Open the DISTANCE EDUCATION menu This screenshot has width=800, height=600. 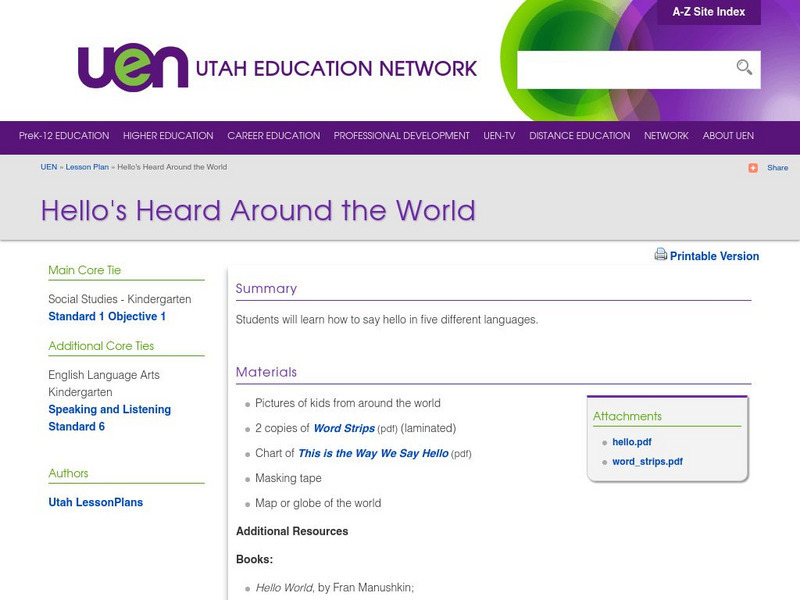click(580, 135)
